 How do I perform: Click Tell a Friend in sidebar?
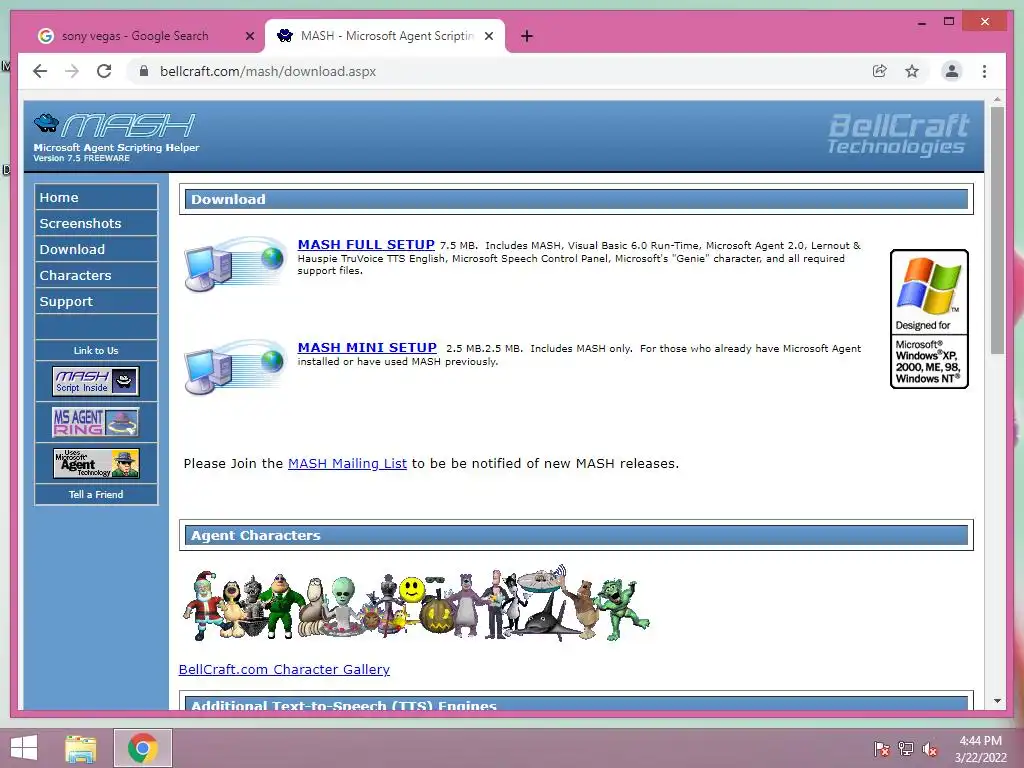pos(96,494)
